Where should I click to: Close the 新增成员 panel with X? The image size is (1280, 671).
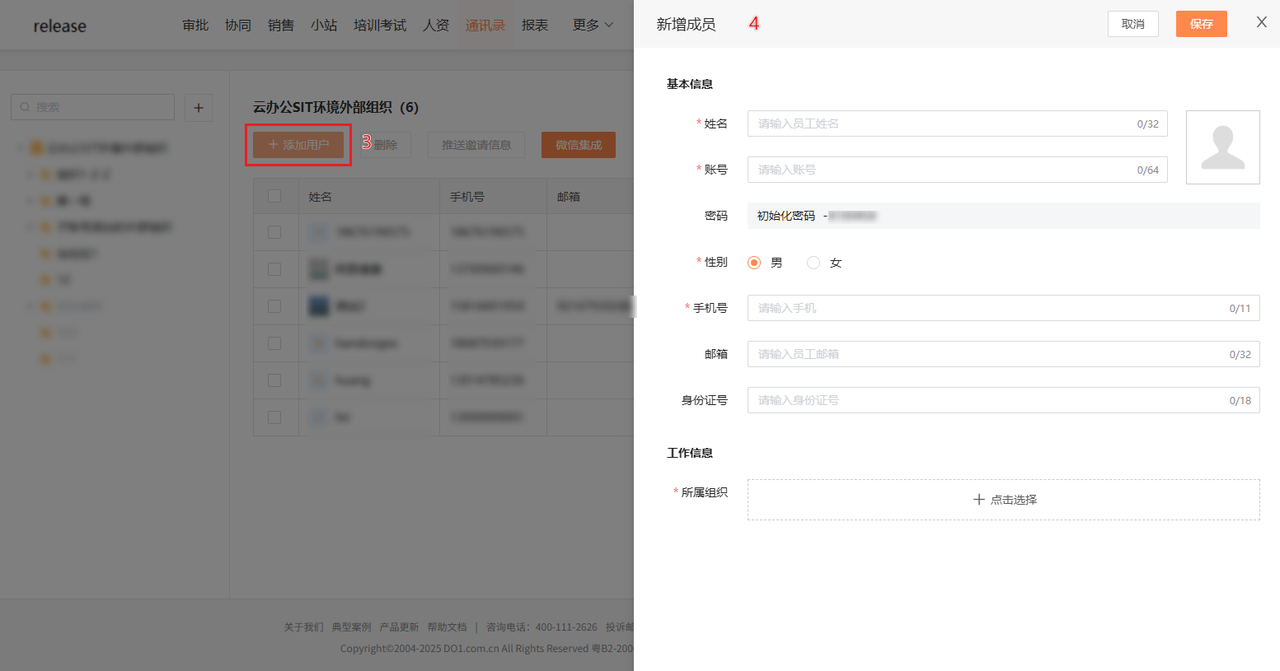pyautogui.click(x=1261, y=22)
